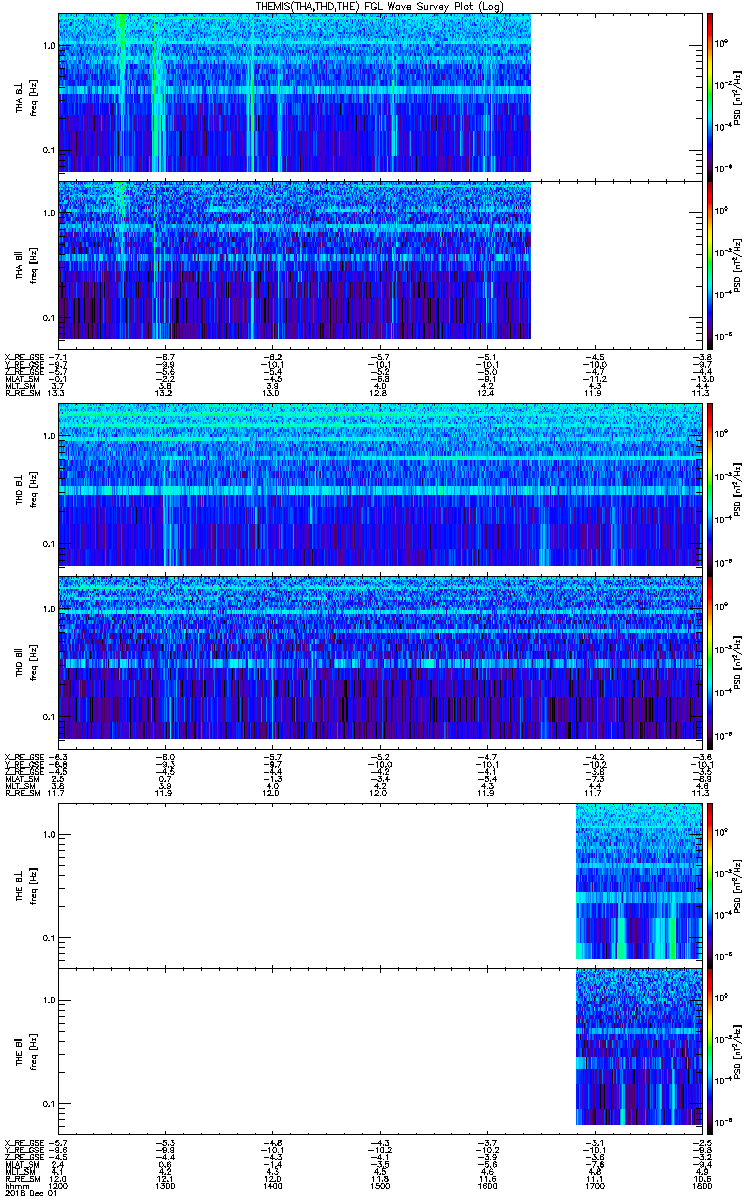
Task: Open the THD B-parallel spectrogram panel
Action: pos(380,656)
